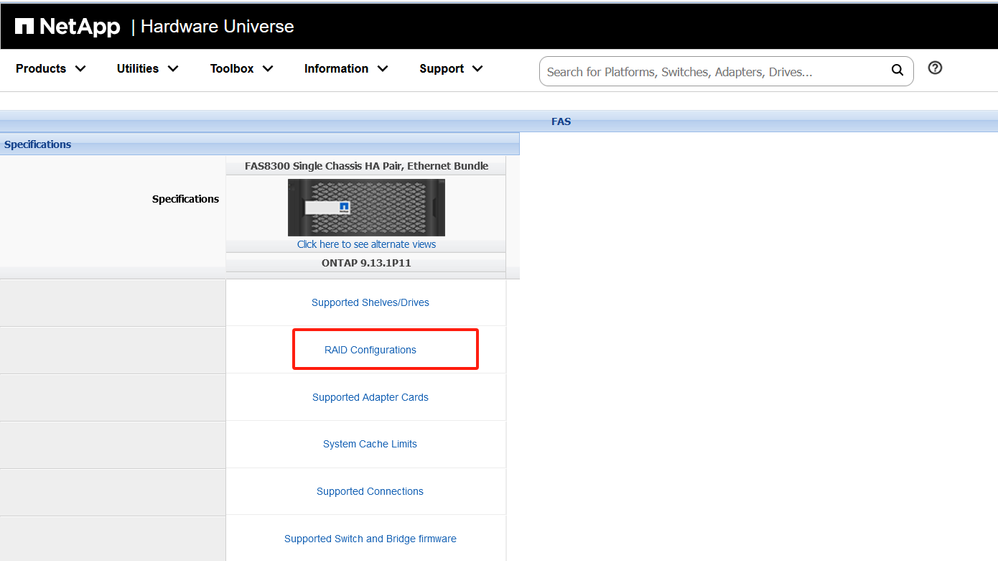The image size is (998, 561).
Task: Open the Information menu
Action: (345, 69)
